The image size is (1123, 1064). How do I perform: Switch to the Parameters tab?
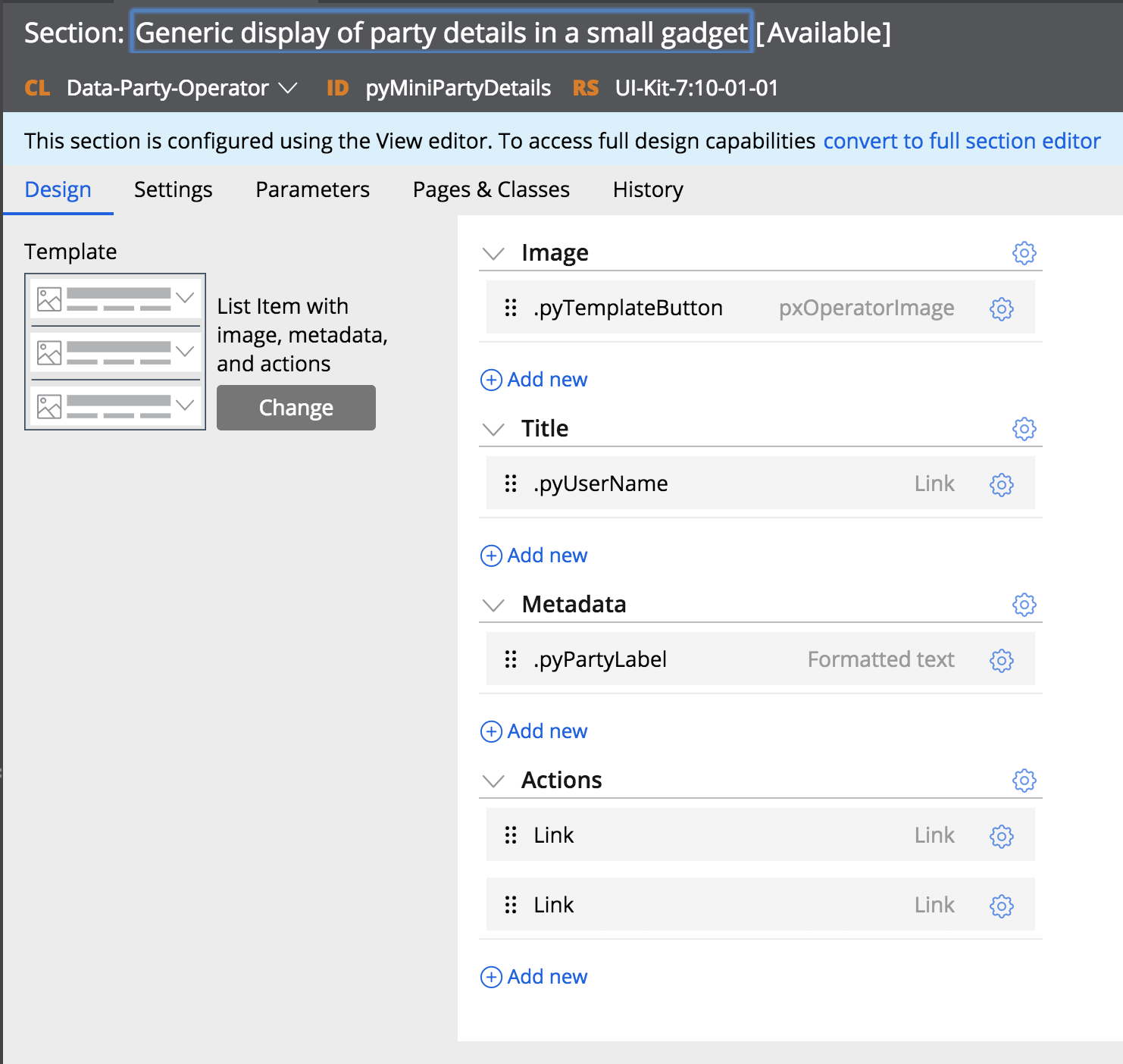tap(312, 189)
